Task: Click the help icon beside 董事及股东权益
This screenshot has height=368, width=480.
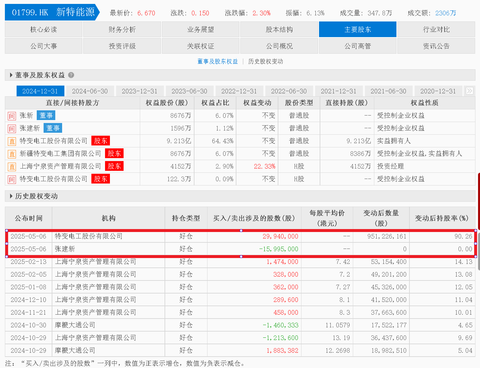Action: 71,75
